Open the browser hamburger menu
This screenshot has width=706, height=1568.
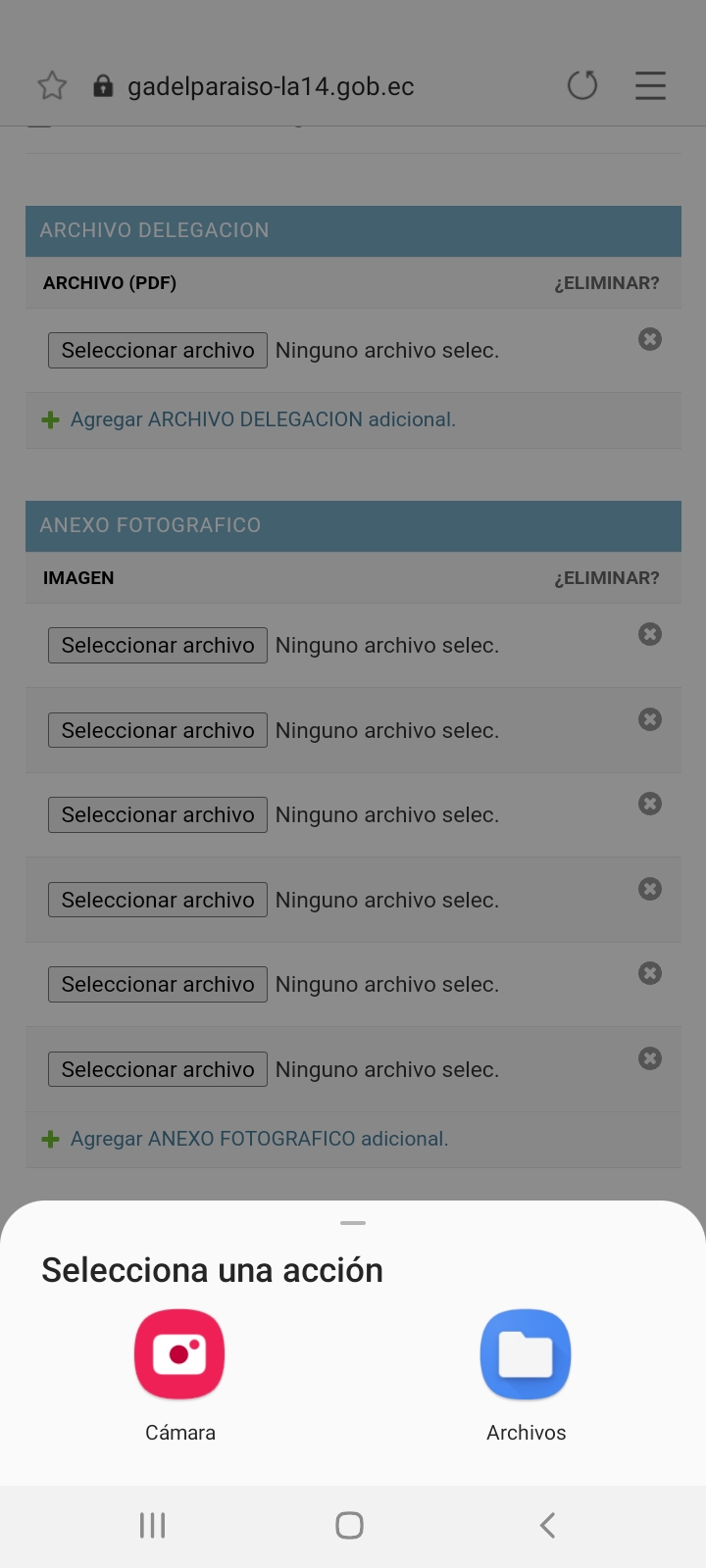650,85
